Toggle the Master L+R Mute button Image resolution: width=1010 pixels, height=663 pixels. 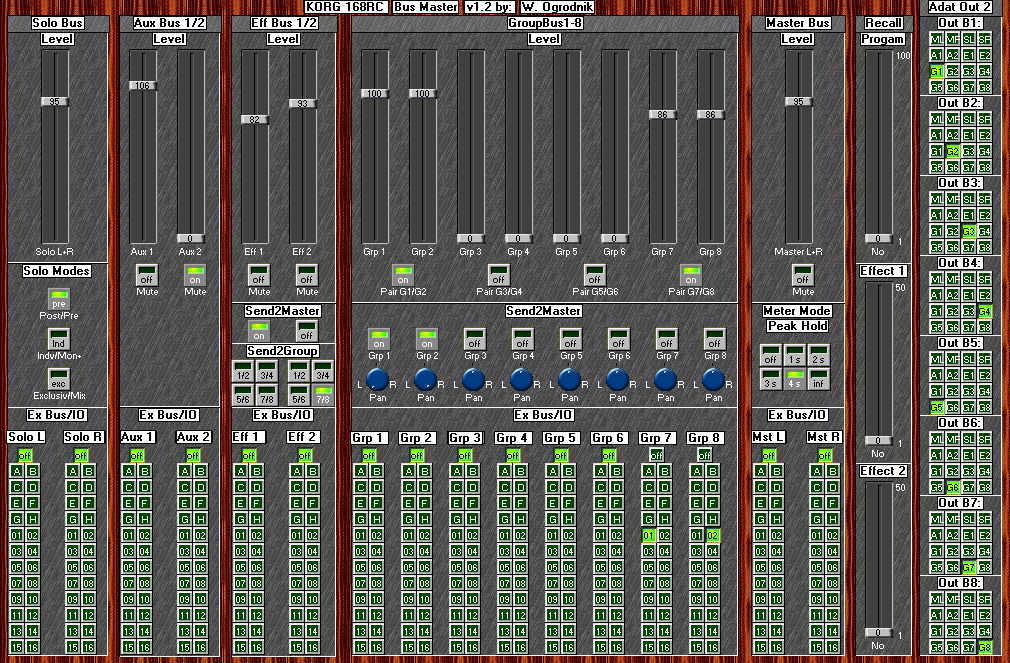coord(803,275)
